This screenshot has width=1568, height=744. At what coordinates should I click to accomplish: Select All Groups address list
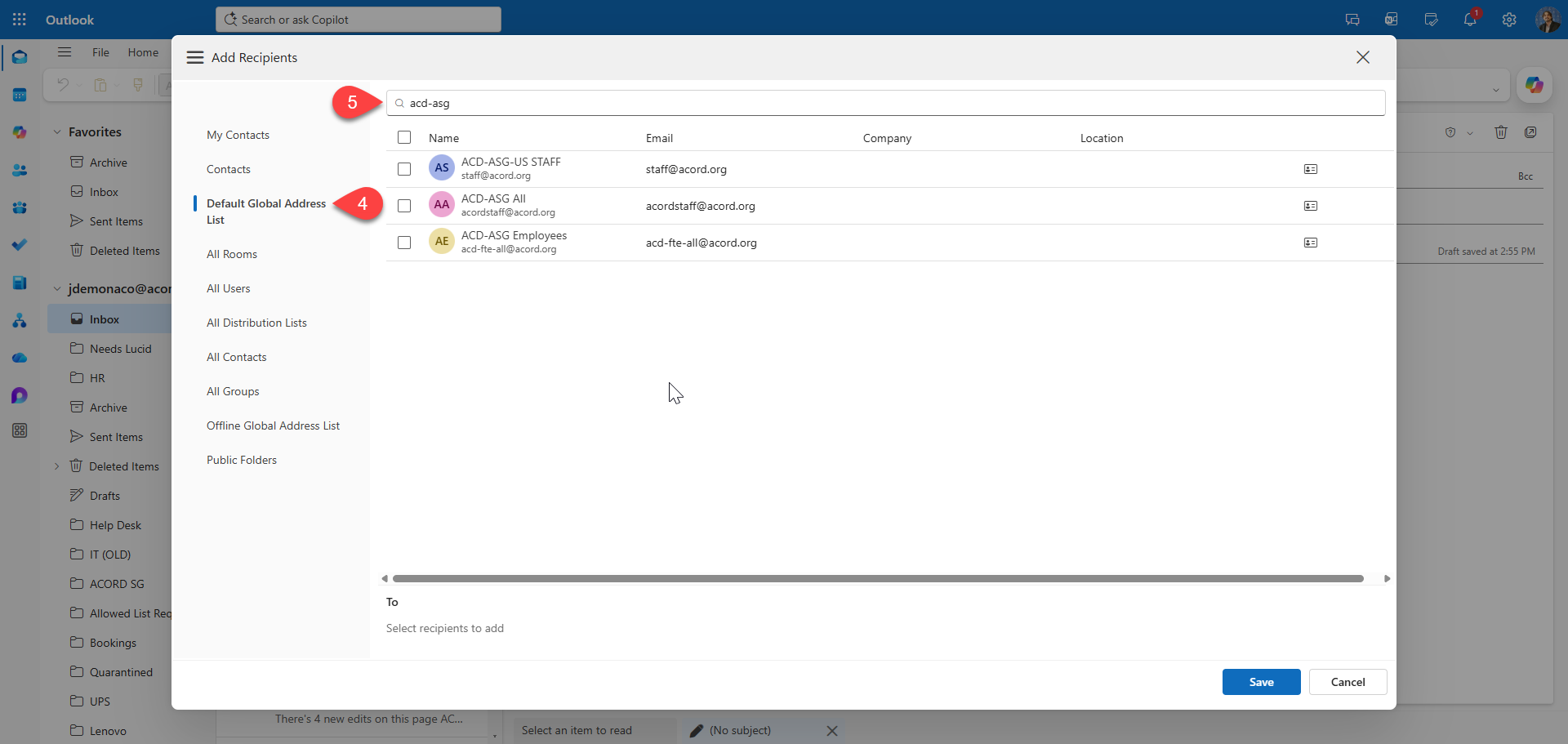point(233,391)
